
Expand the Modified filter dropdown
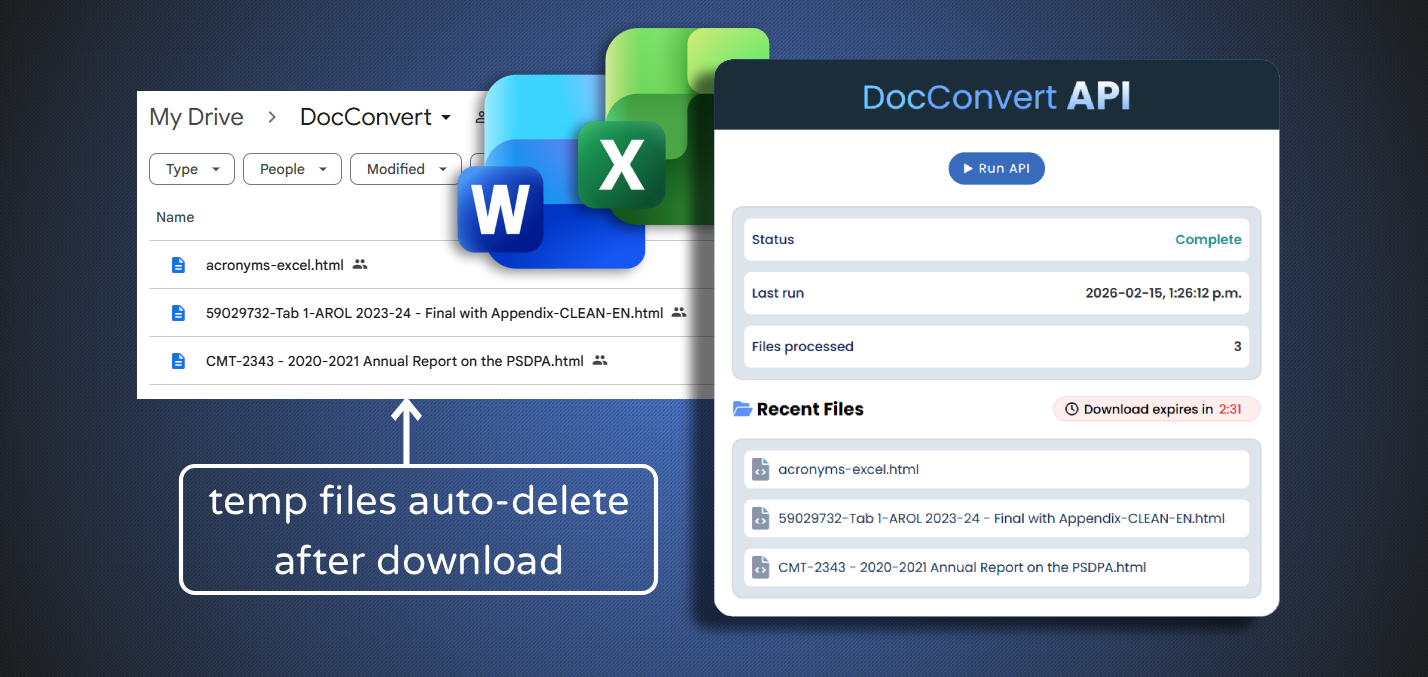coord(405,169)
